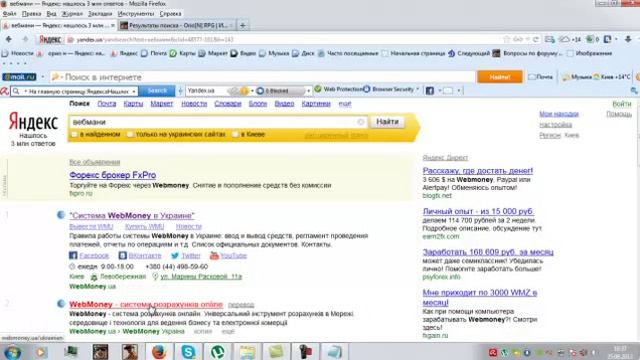640x360 pixels.
Task: Open the Файл menu
Action: (9, 13)
